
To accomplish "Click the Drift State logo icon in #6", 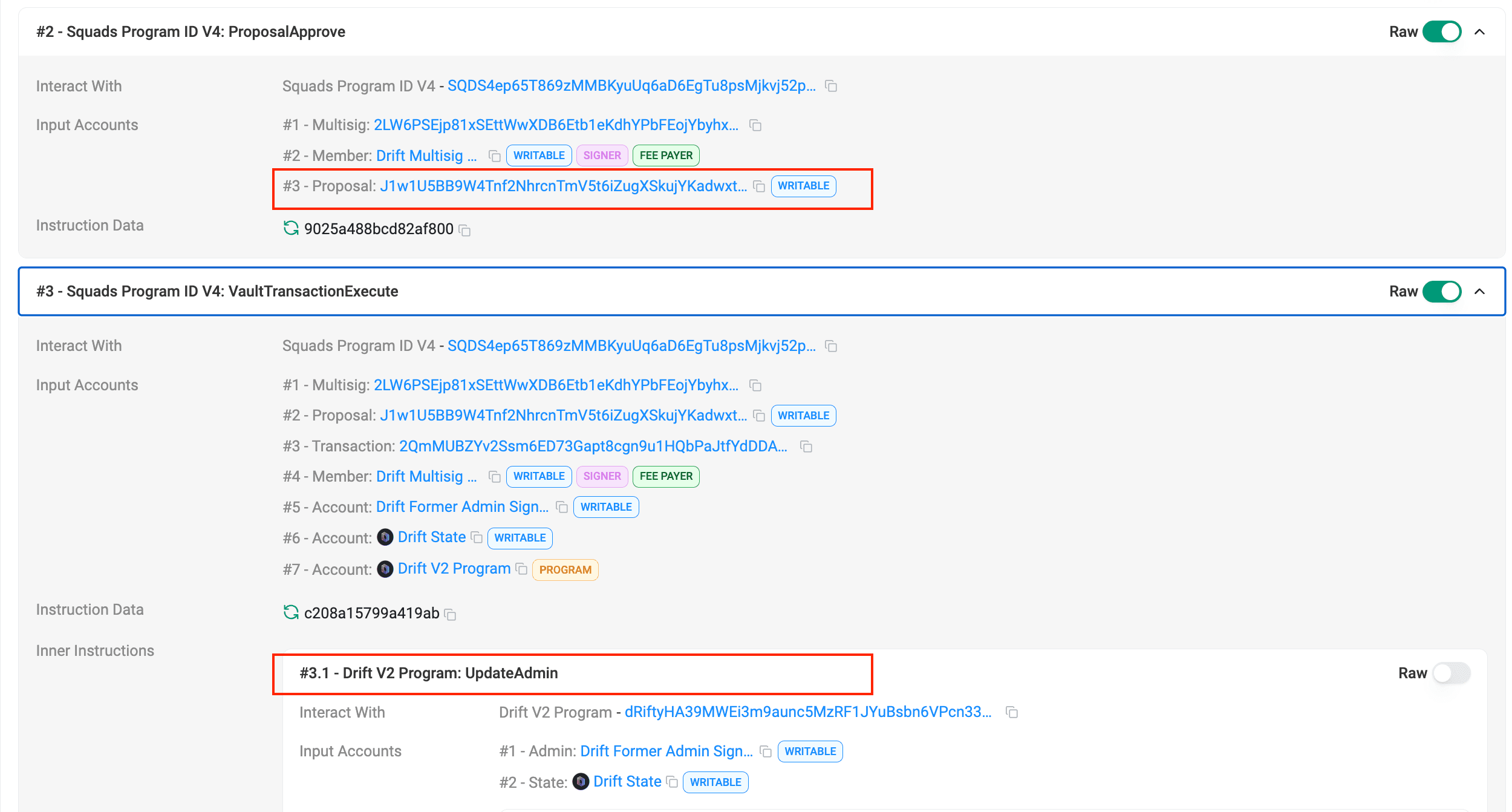I will pyautogui.click(x=385, y=537).
